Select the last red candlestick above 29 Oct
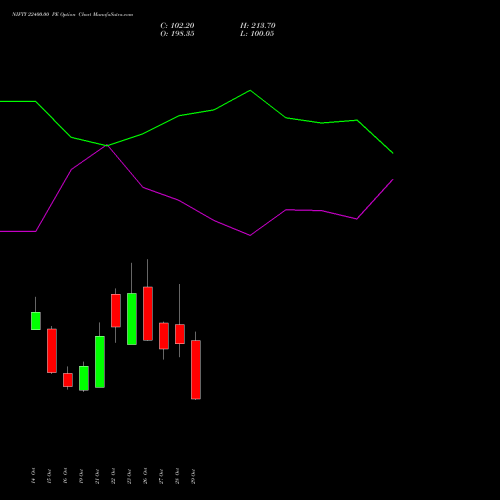Viewport: 500px width, 500px height. pos(196,369)
